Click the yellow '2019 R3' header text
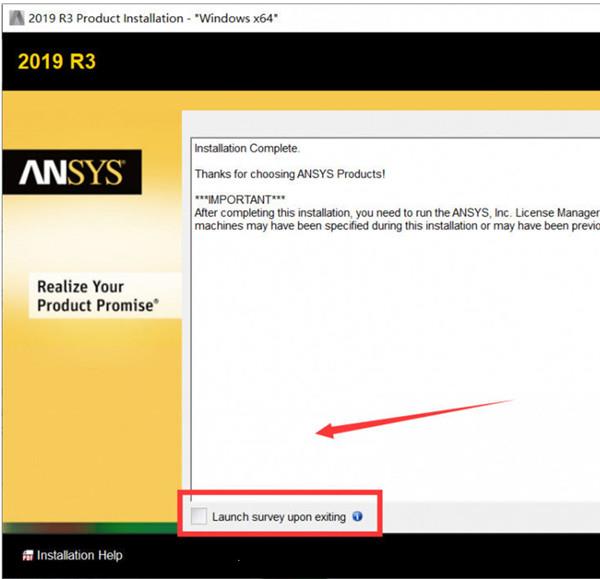This screenshot has width=600, height=579. click(57, 61)
